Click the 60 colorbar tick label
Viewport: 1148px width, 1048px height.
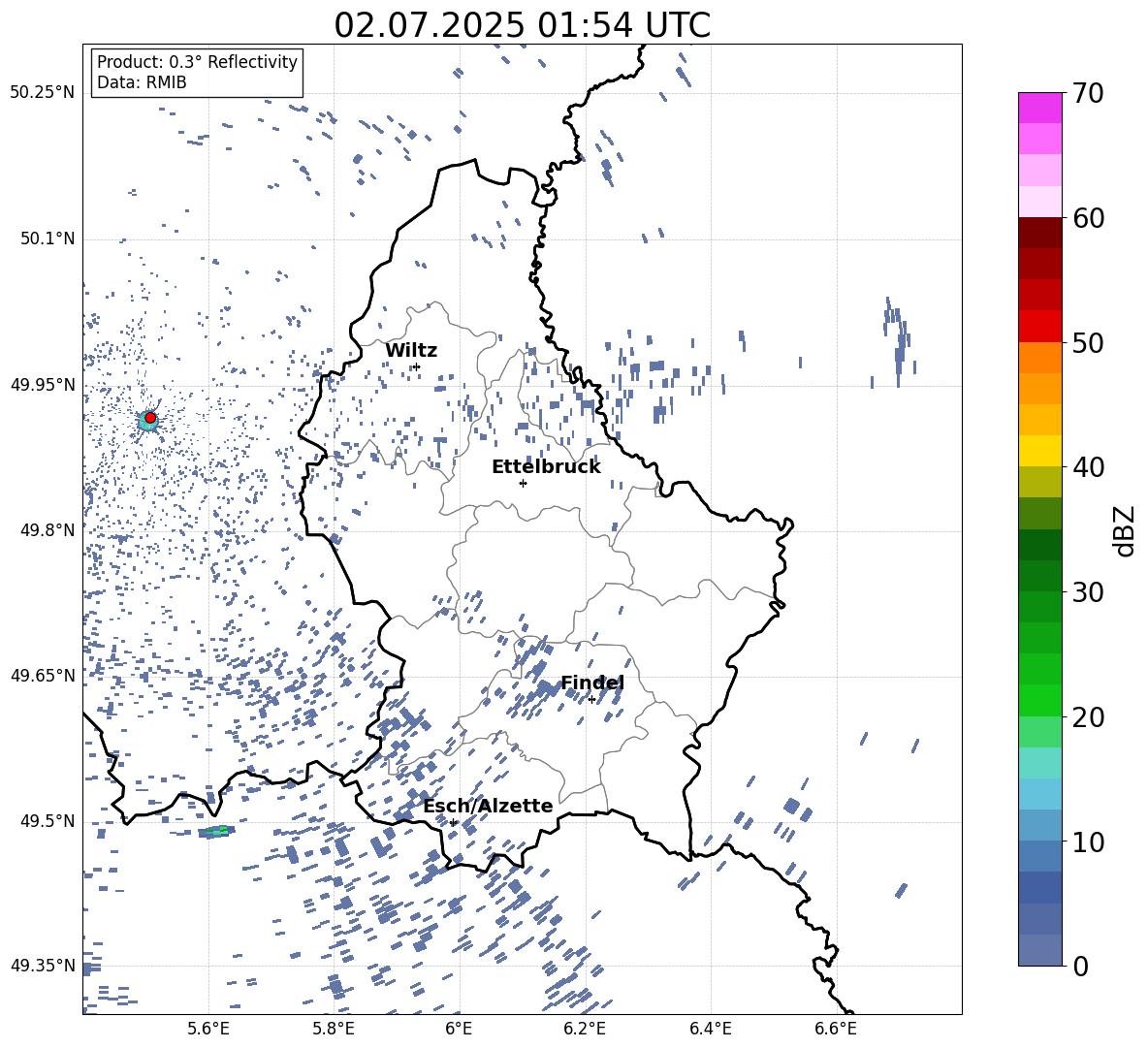pos(1088,218)
